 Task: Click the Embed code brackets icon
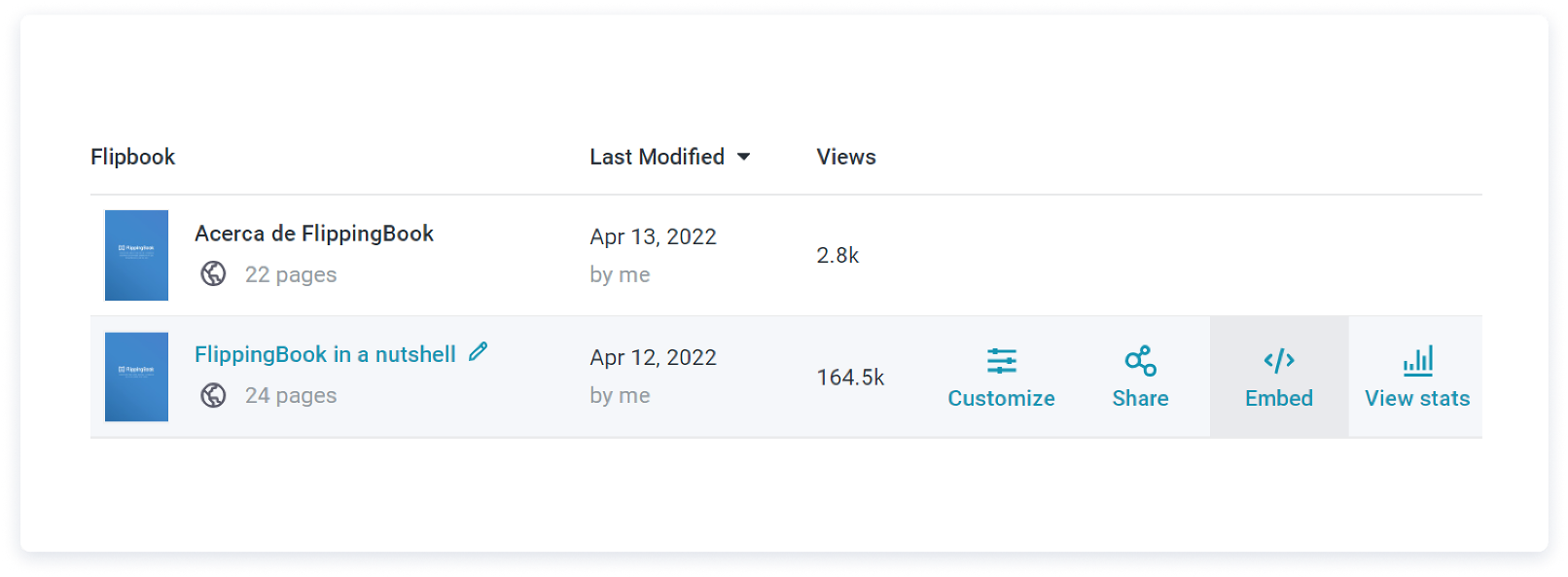coord(1278,361)
